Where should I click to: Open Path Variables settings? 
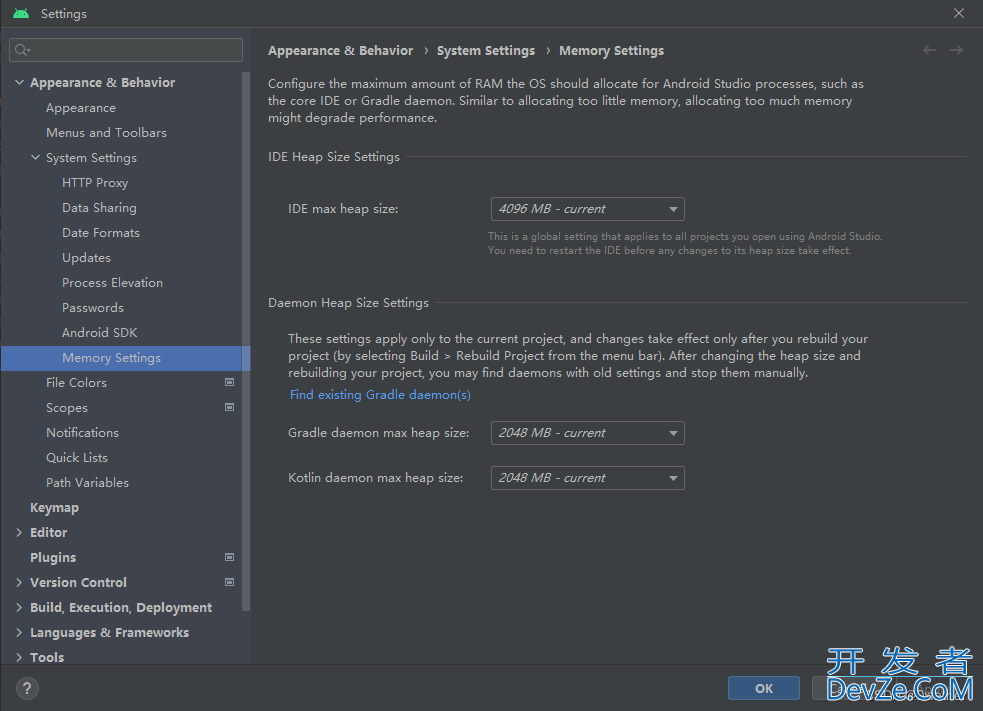pos(87,483)
